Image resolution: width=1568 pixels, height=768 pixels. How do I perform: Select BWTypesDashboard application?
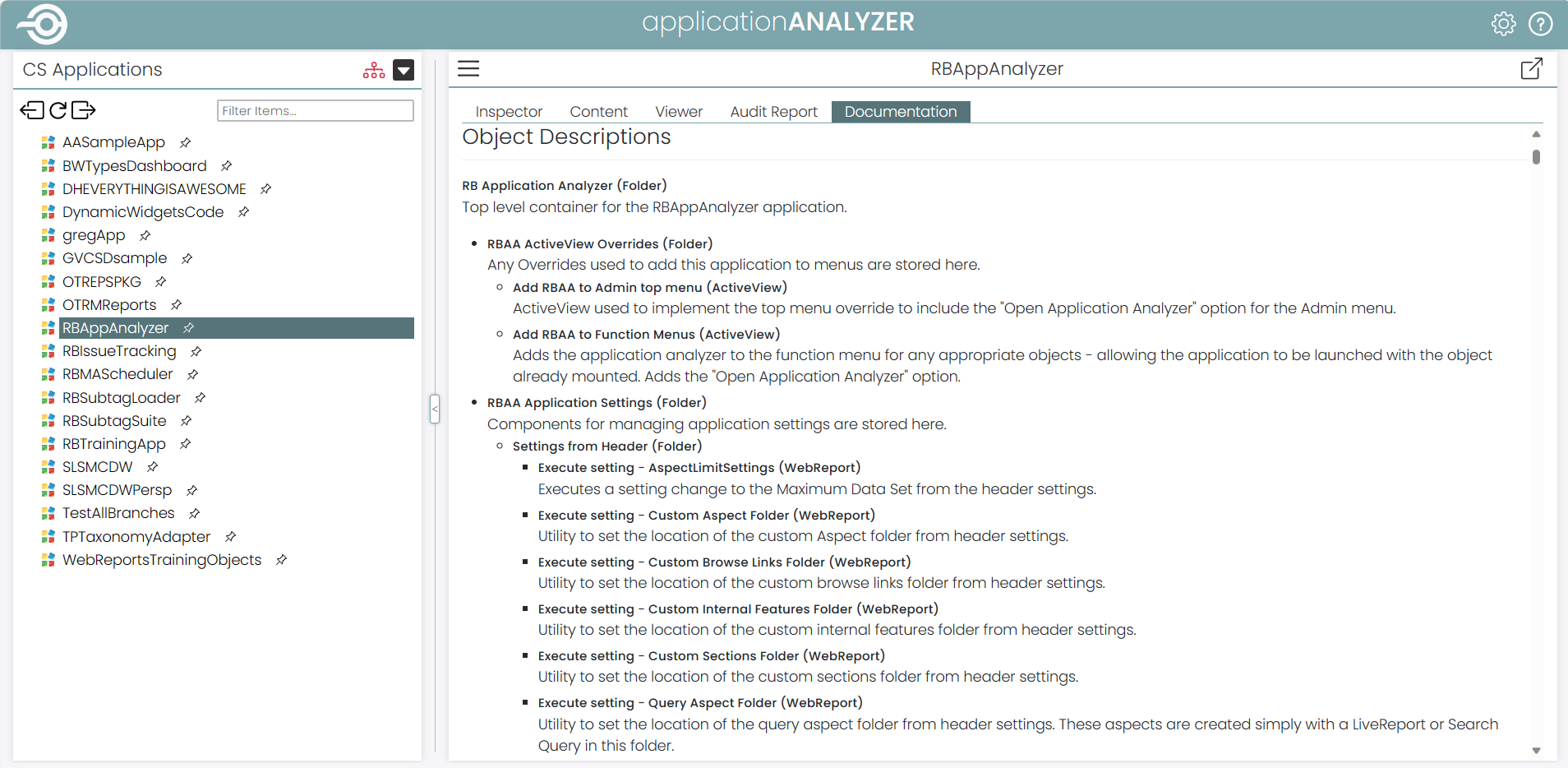point(135,165)
